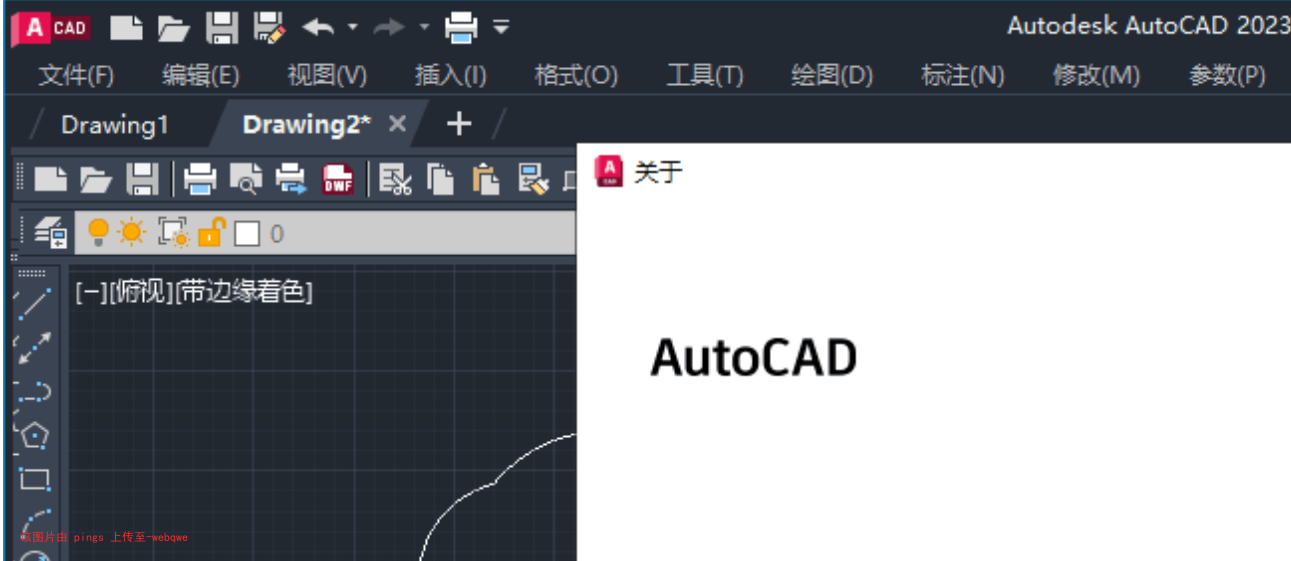Select the Polyline tool
The image size is (1291, 561).
click(x=34, y=392)
